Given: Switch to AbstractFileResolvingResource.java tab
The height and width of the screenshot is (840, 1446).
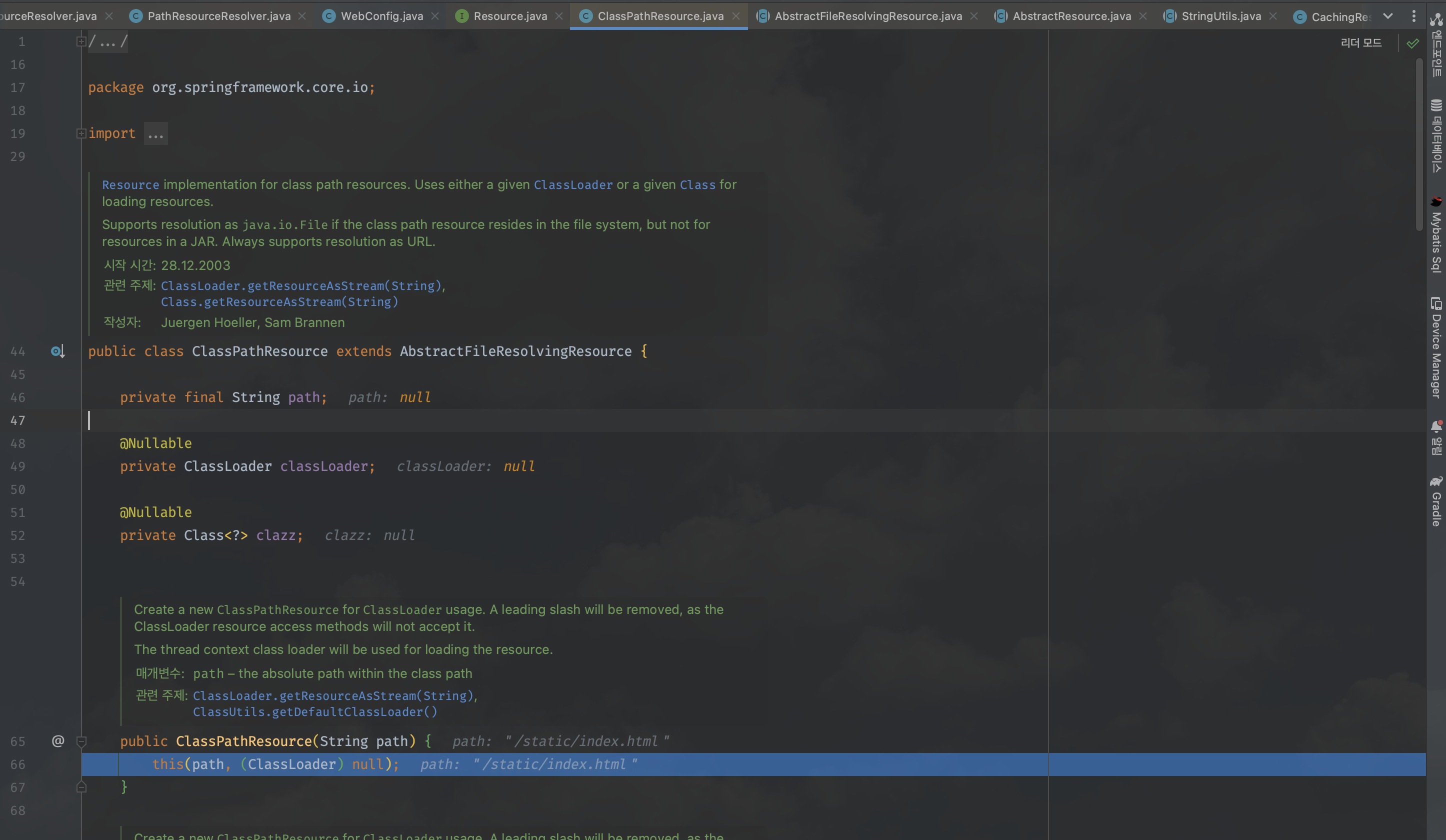Looking at the screenshot, I should pyautogui.click(x=868, y=16).
